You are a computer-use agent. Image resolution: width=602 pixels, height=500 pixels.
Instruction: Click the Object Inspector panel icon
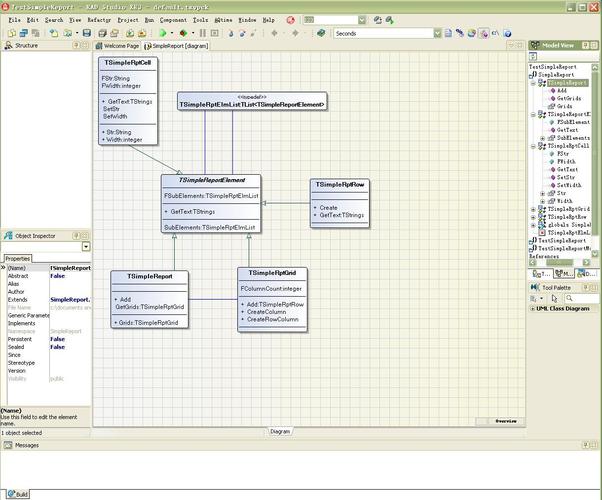[8, 236]
